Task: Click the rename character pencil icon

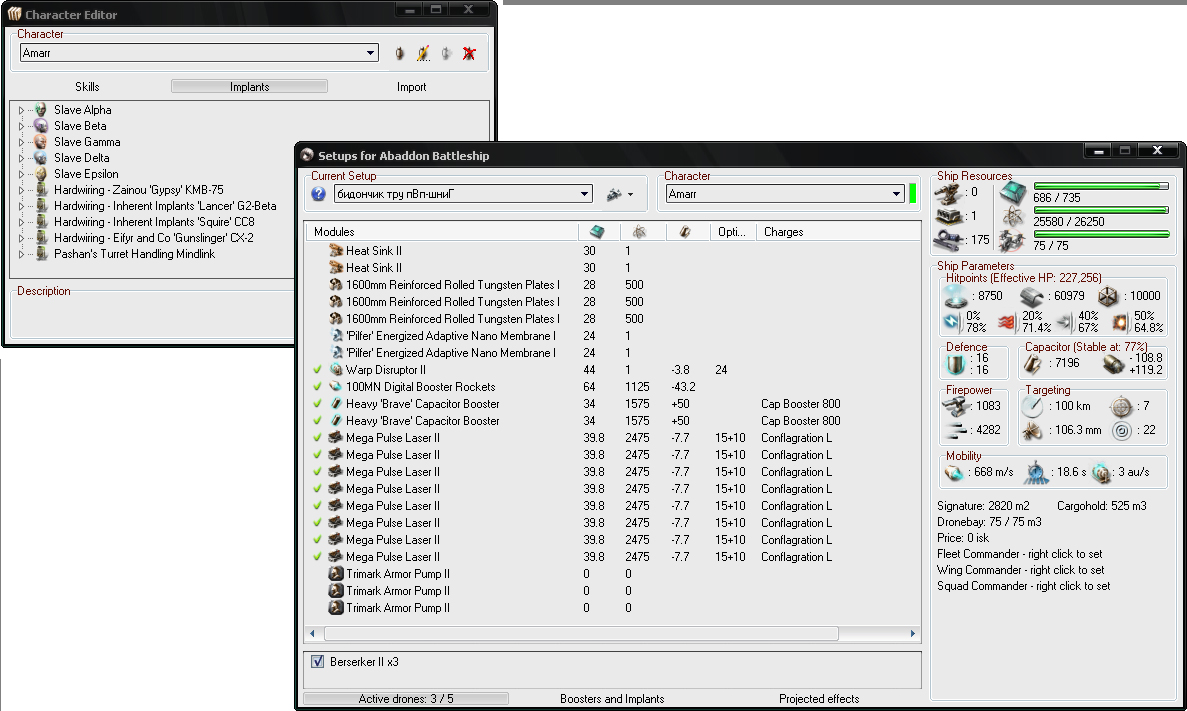Action: [x=423, y=54]
